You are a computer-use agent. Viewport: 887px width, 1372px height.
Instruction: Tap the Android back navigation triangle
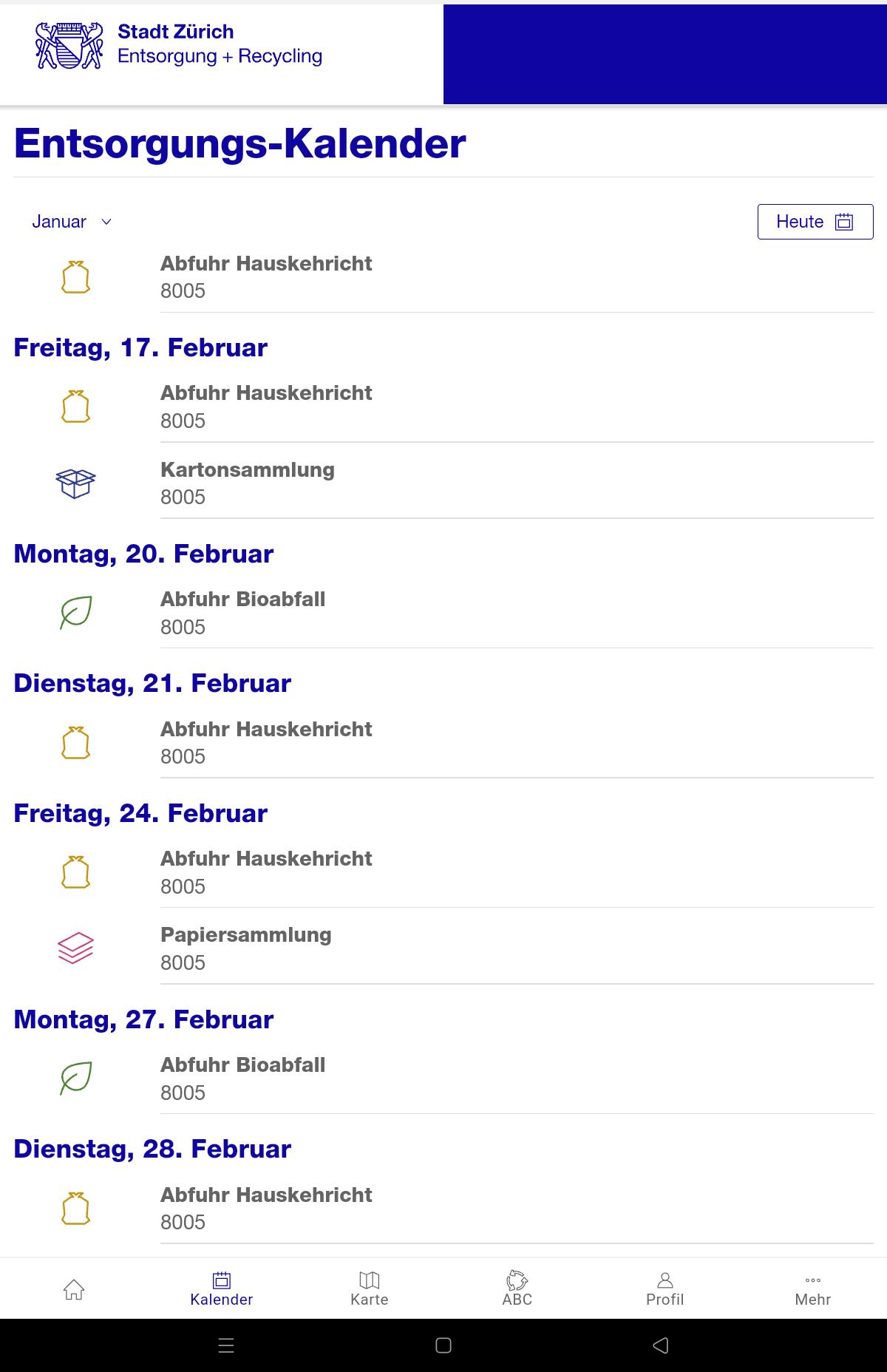pos(661,1345)
